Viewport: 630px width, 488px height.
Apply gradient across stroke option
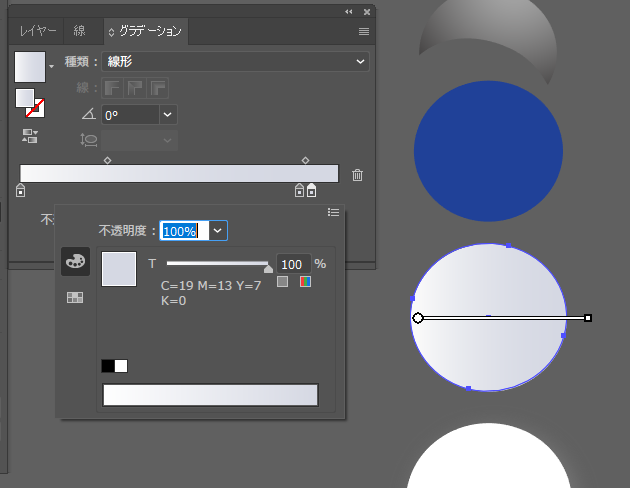click(x=158, y=88)
